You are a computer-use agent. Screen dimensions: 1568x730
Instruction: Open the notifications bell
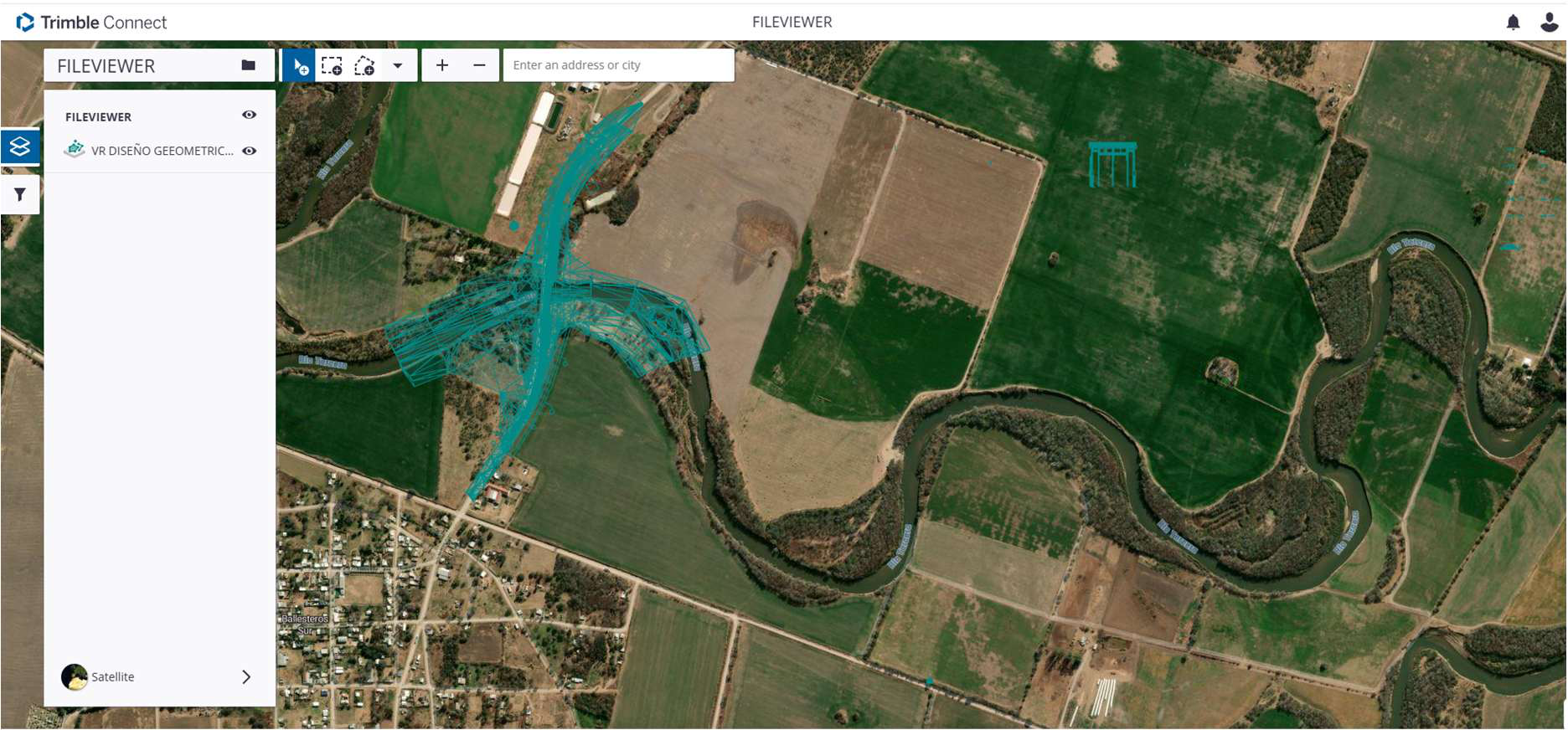click(x=1513, y=23)
